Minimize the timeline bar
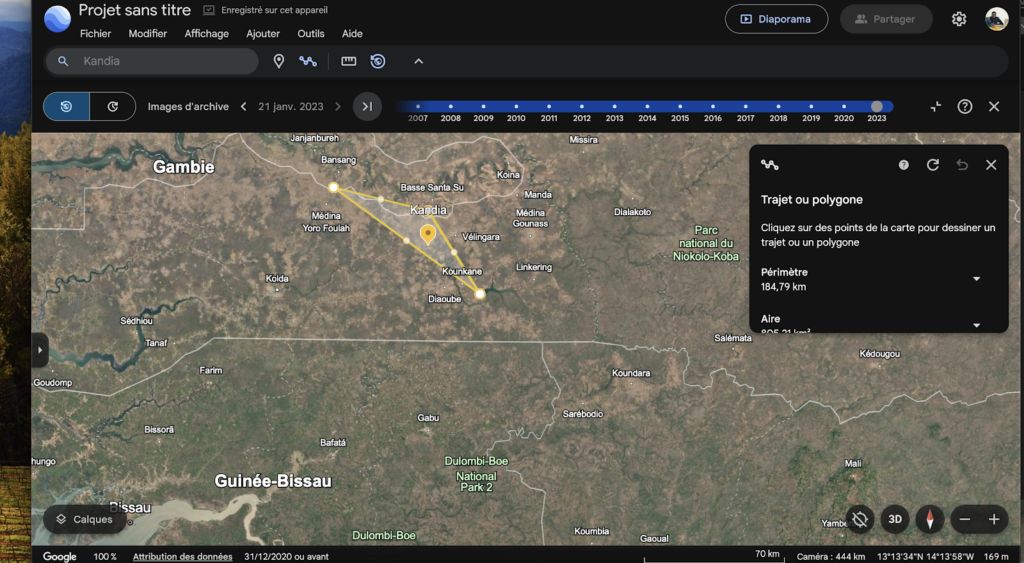This screenshot has height=563, width=1024. click(x=936, y=106)
